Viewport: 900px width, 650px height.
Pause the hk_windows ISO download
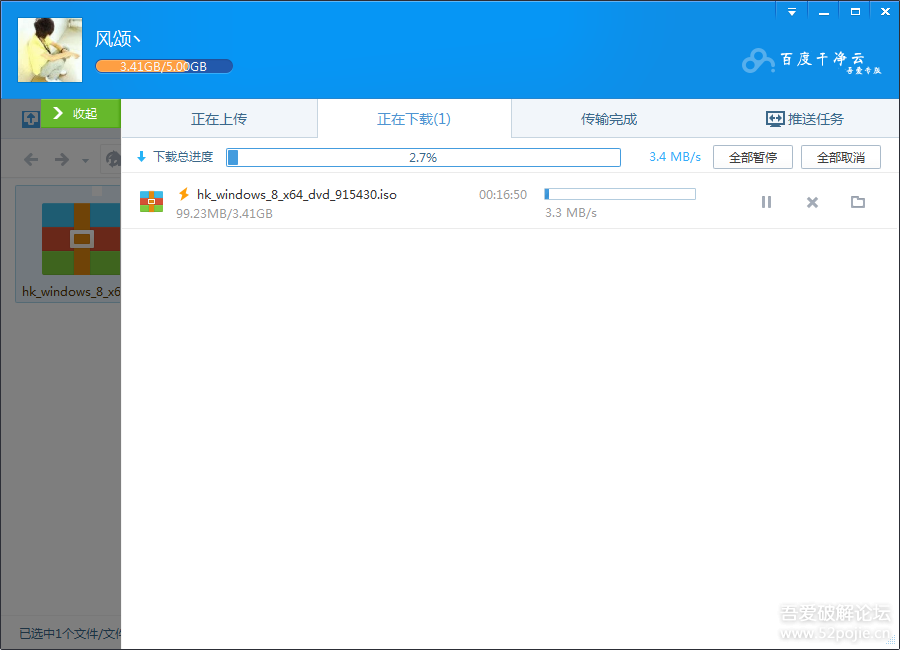766,201
